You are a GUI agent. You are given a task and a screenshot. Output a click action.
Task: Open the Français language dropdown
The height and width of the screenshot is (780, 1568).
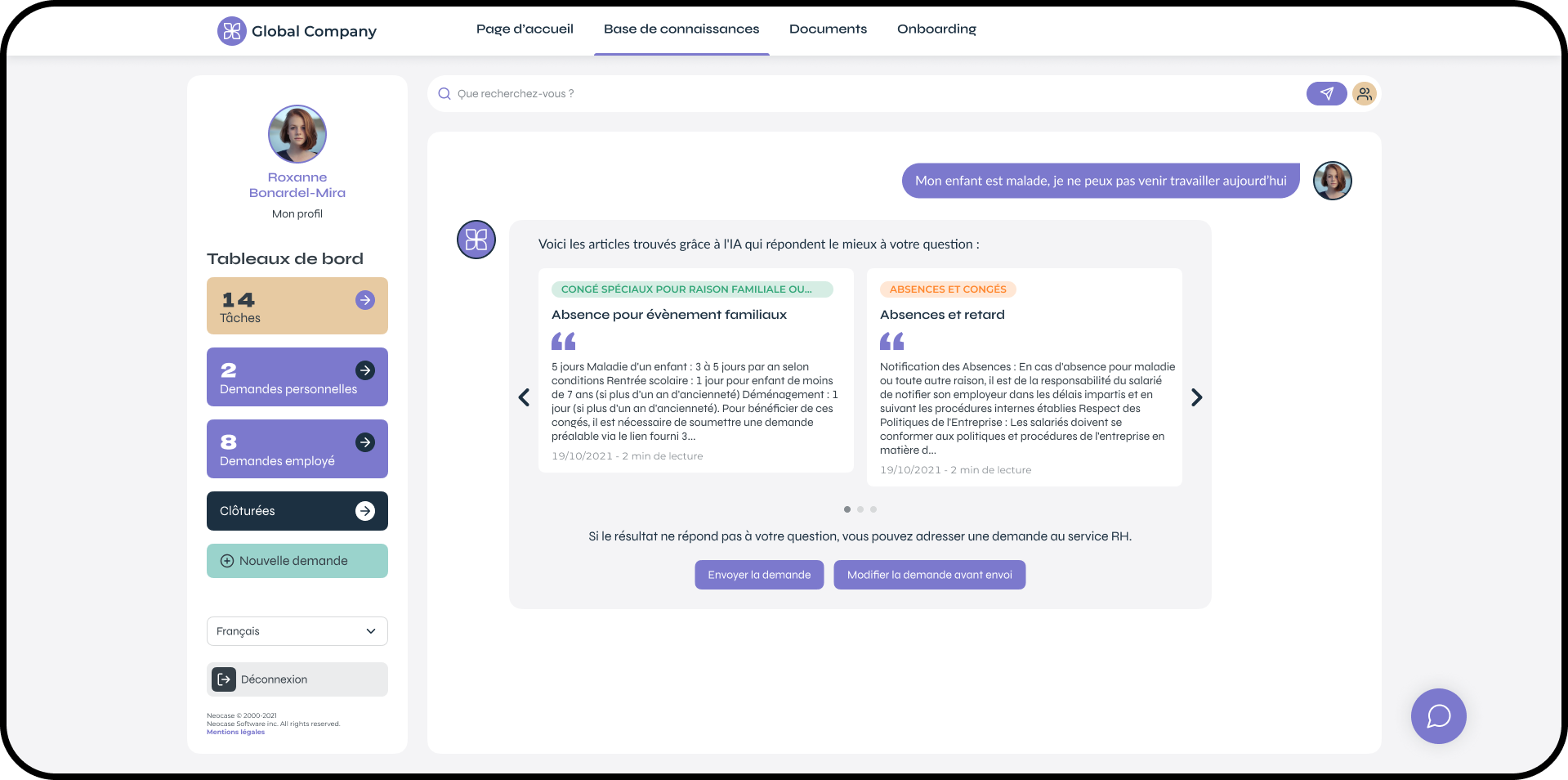(x=297, y=631)
